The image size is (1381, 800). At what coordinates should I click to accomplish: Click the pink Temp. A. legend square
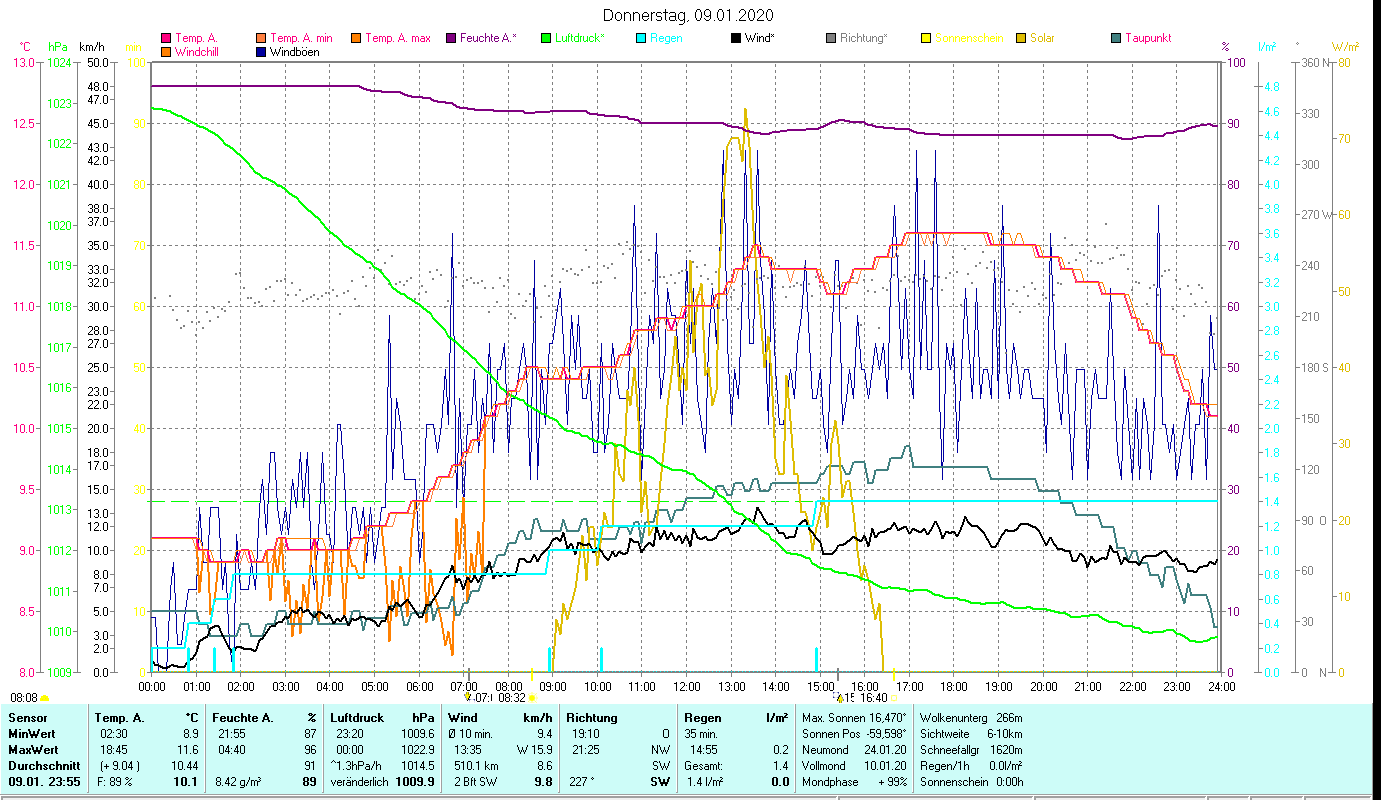click(166, 39)
